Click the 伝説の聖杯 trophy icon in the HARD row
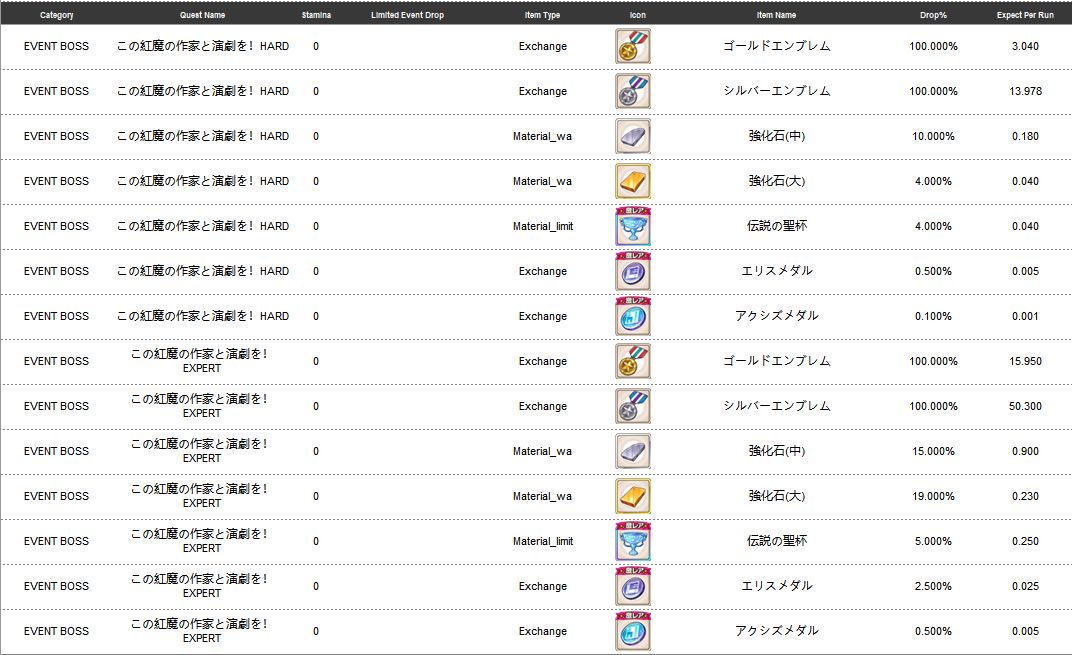Image resolution: width=1072 pixels, height=655 pixels. [632, 226]
